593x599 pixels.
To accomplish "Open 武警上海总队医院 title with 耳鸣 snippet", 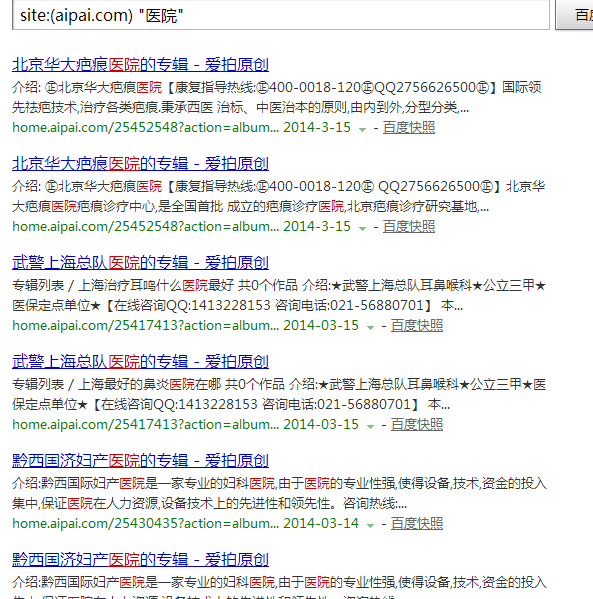I will (140, 262).
